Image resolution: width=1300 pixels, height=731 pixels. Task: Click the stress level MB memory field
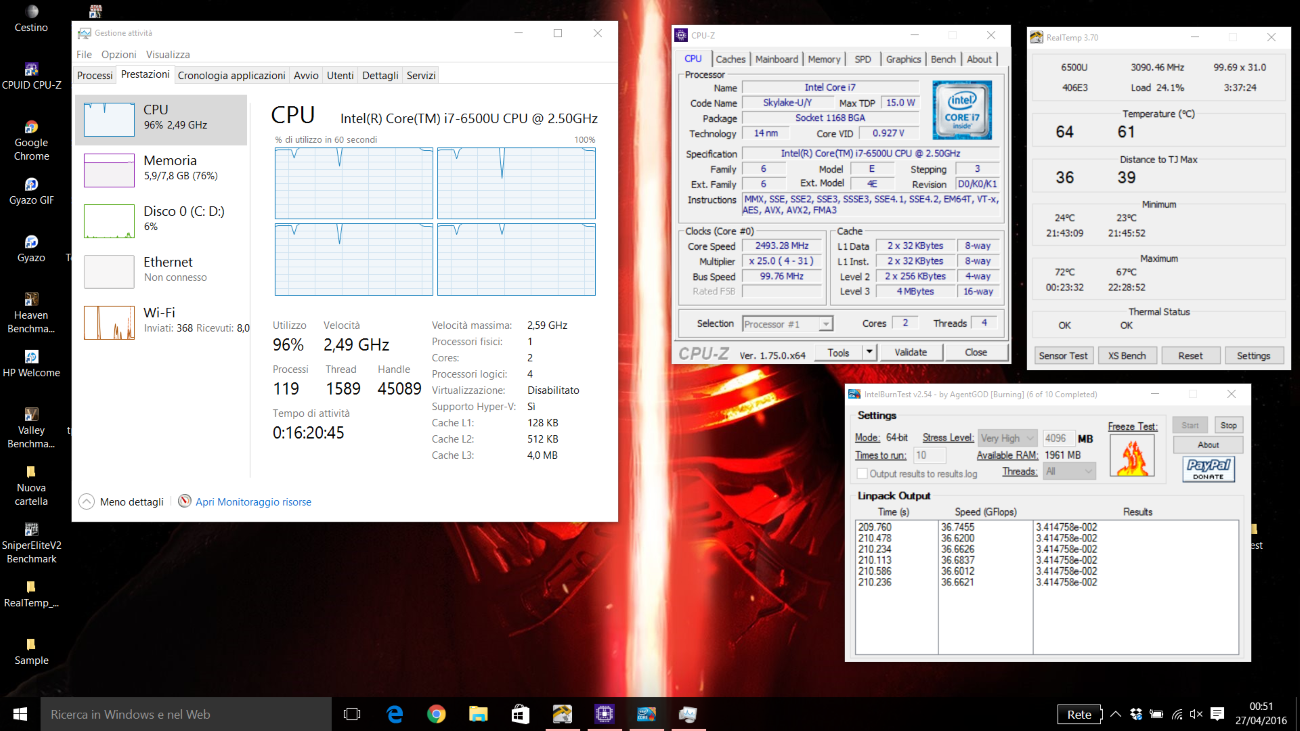1058,438
